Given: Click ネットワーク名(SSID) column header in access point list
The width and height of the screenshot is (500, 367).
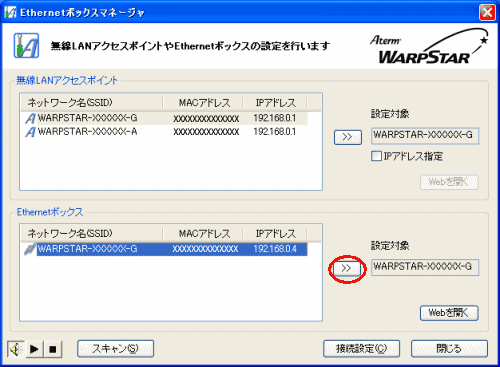Looking at the screenshot, I should point(92,103).
